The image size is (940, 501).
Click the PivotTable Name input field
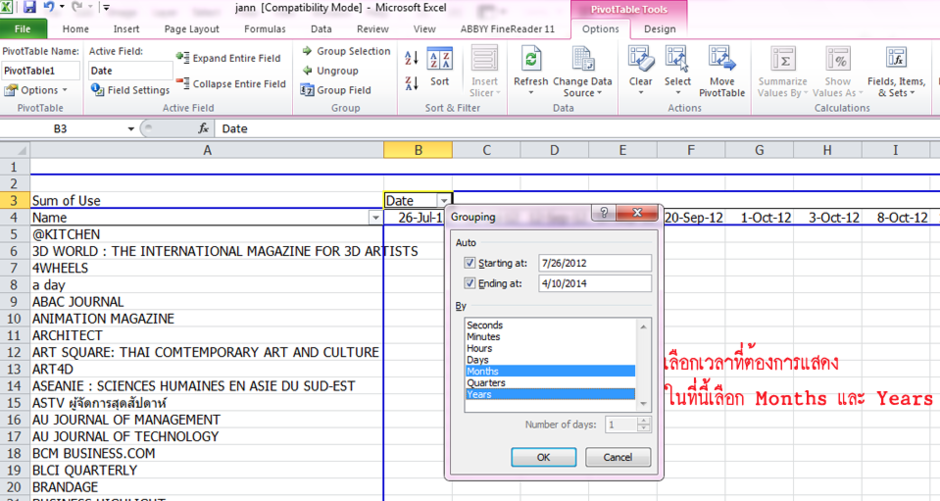[x=41, y=71]
